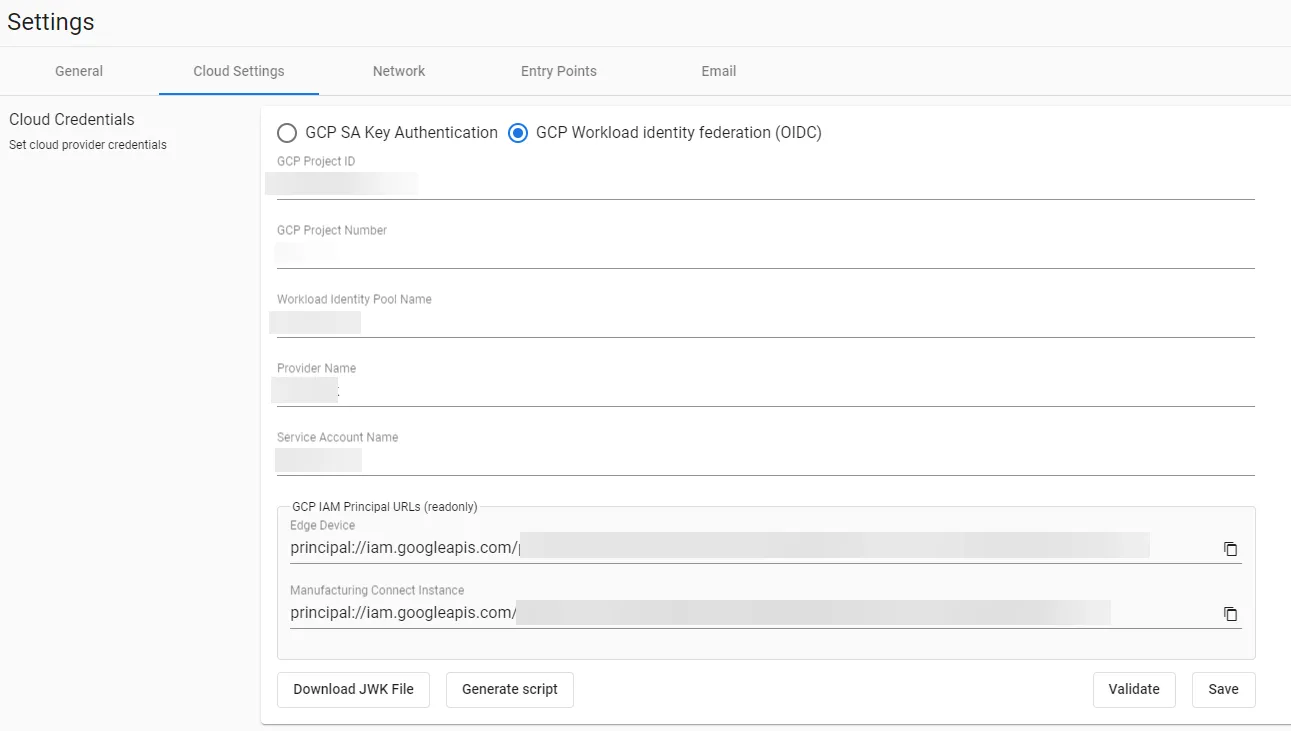The image size is (1291, 731).
Task: Go to the Network tab
Action: click(x=399, y=71)
